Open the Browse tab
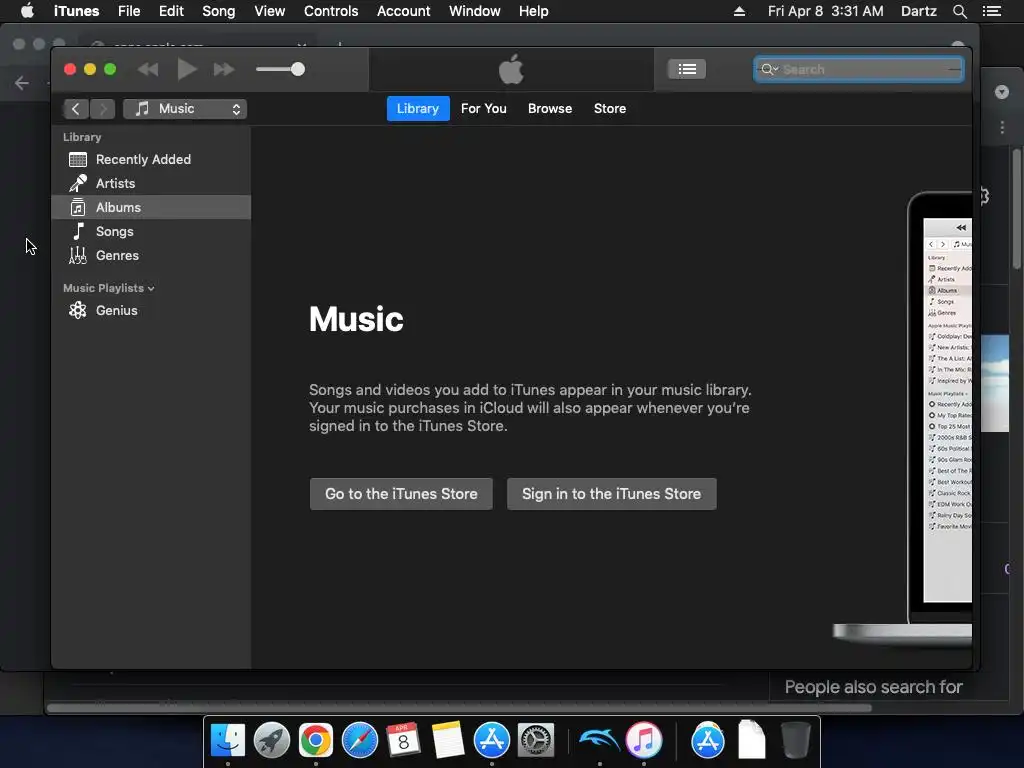Image resolution: width=1024 pixels, height=768 pixels. (x=550, y=108)
